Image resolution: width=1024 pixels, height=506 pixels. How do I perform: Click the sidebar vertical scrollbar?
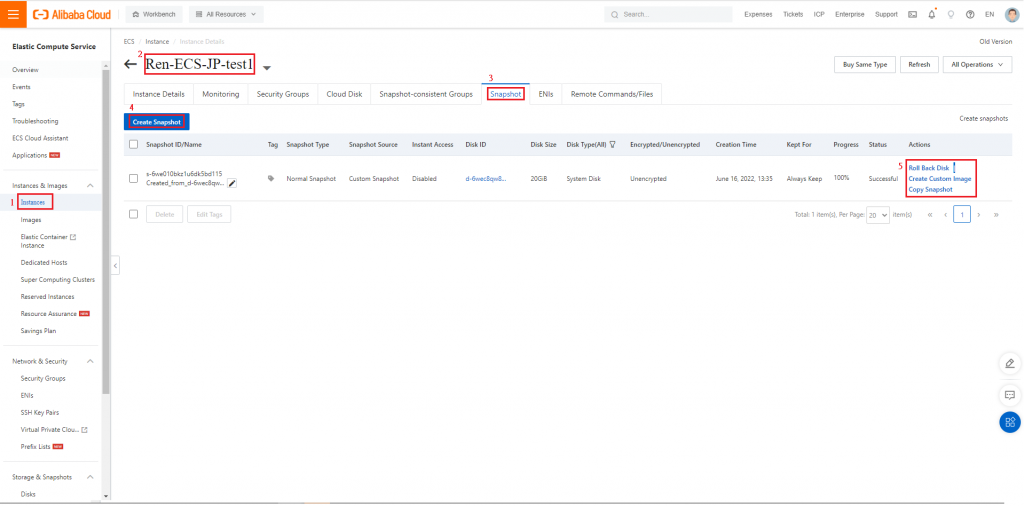pyautogui.click(x=106, y=232)
